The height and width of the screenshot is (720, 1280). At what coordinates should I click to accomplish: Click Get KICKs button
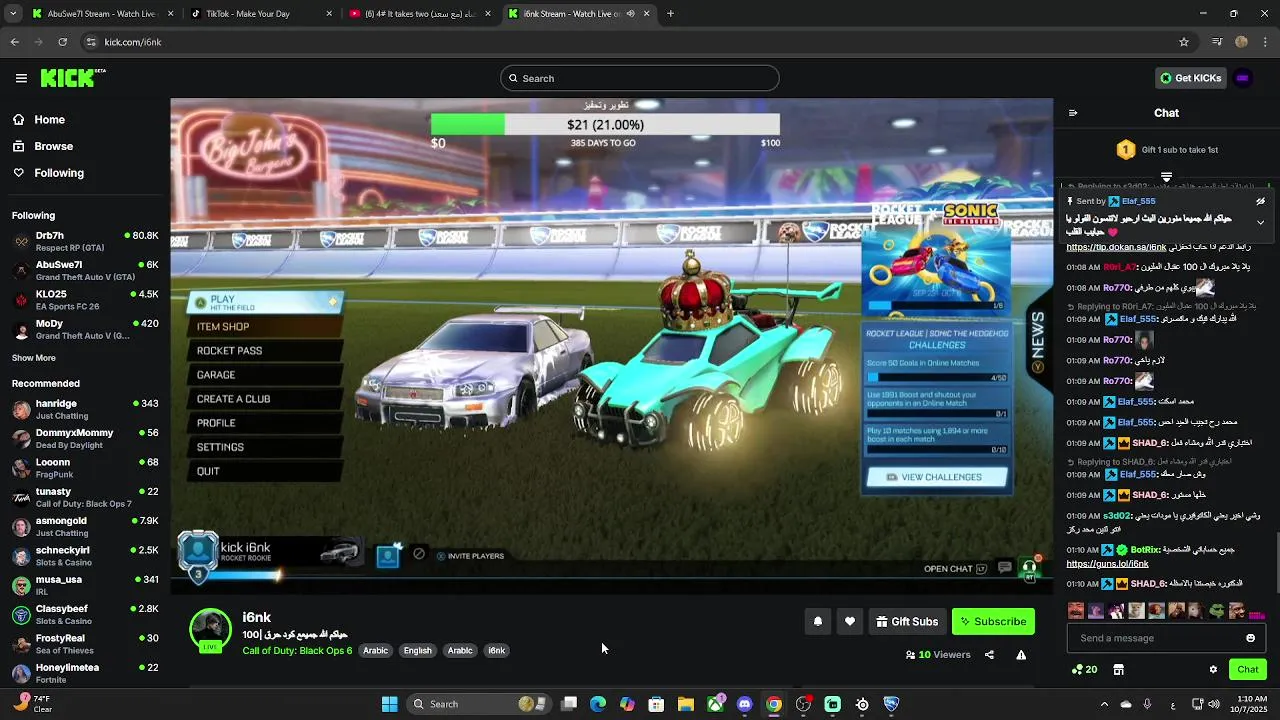[1191, 78]
